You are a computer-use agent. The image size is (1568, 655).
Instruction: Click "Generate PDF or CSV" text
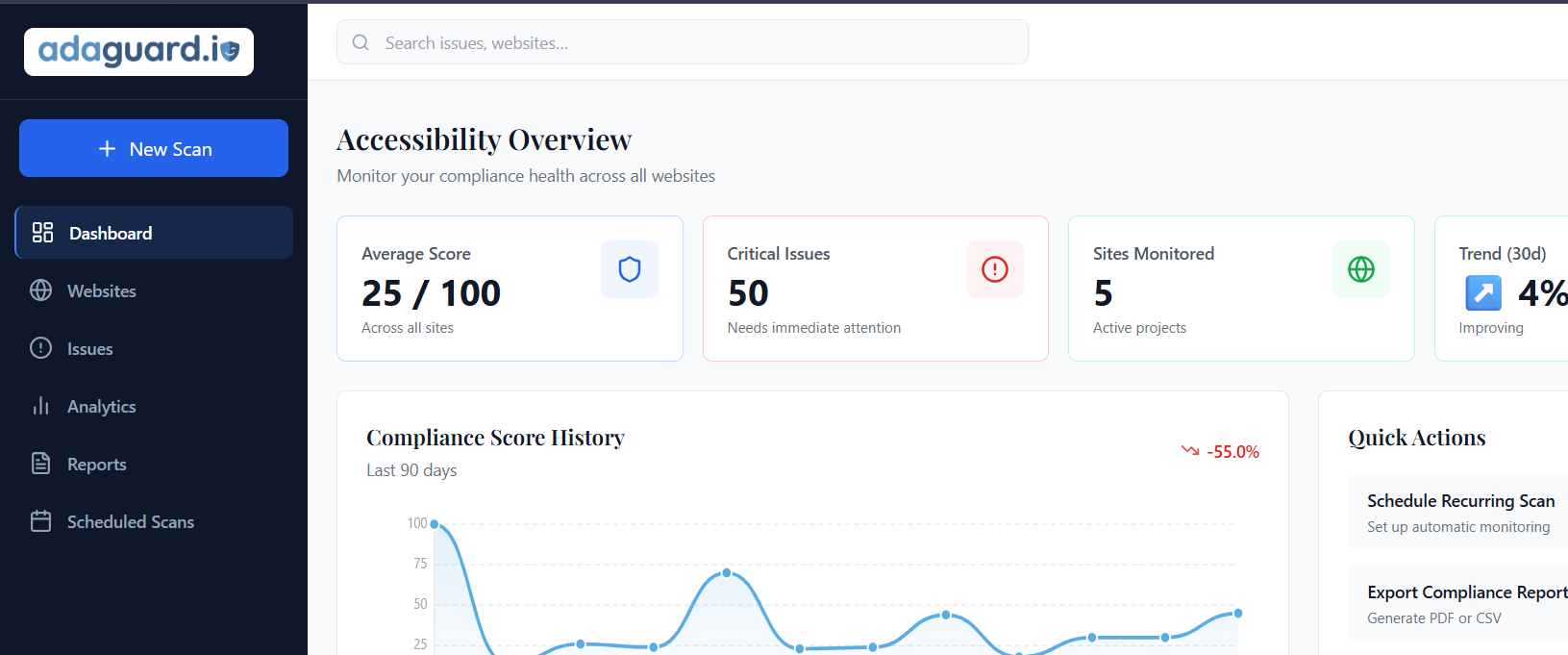click(1434, 618)
